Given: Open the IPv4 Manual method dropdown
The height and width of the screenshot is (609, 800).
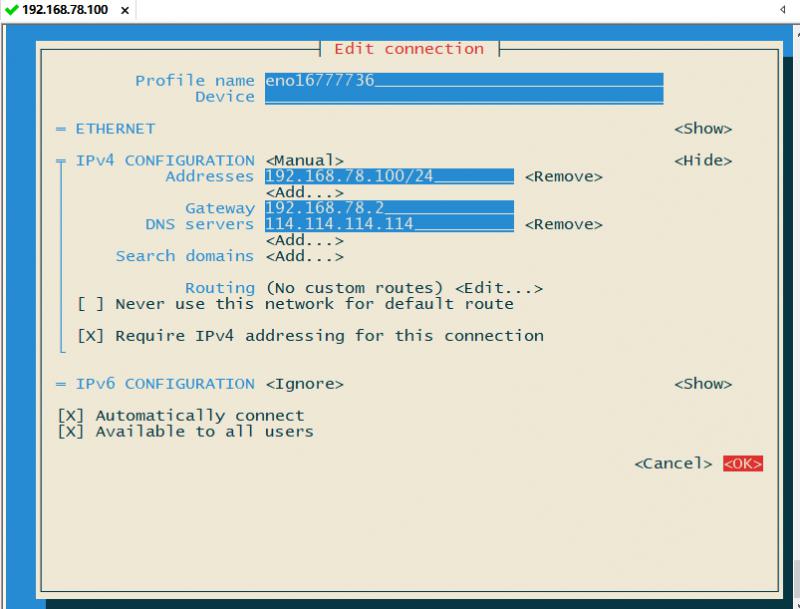Looking at the screenshot, I should tap(305, 161).
